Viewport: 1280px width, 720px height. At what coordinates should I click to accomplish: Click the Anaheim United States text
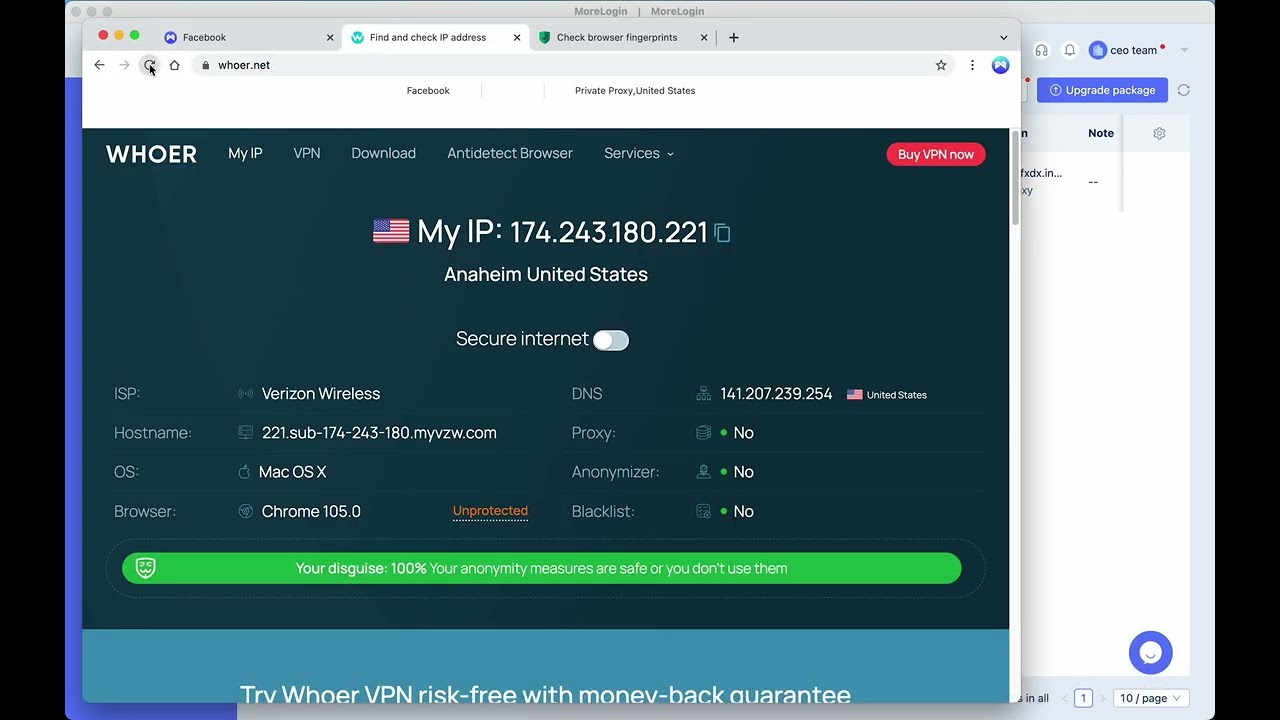[x=546, y=274]
